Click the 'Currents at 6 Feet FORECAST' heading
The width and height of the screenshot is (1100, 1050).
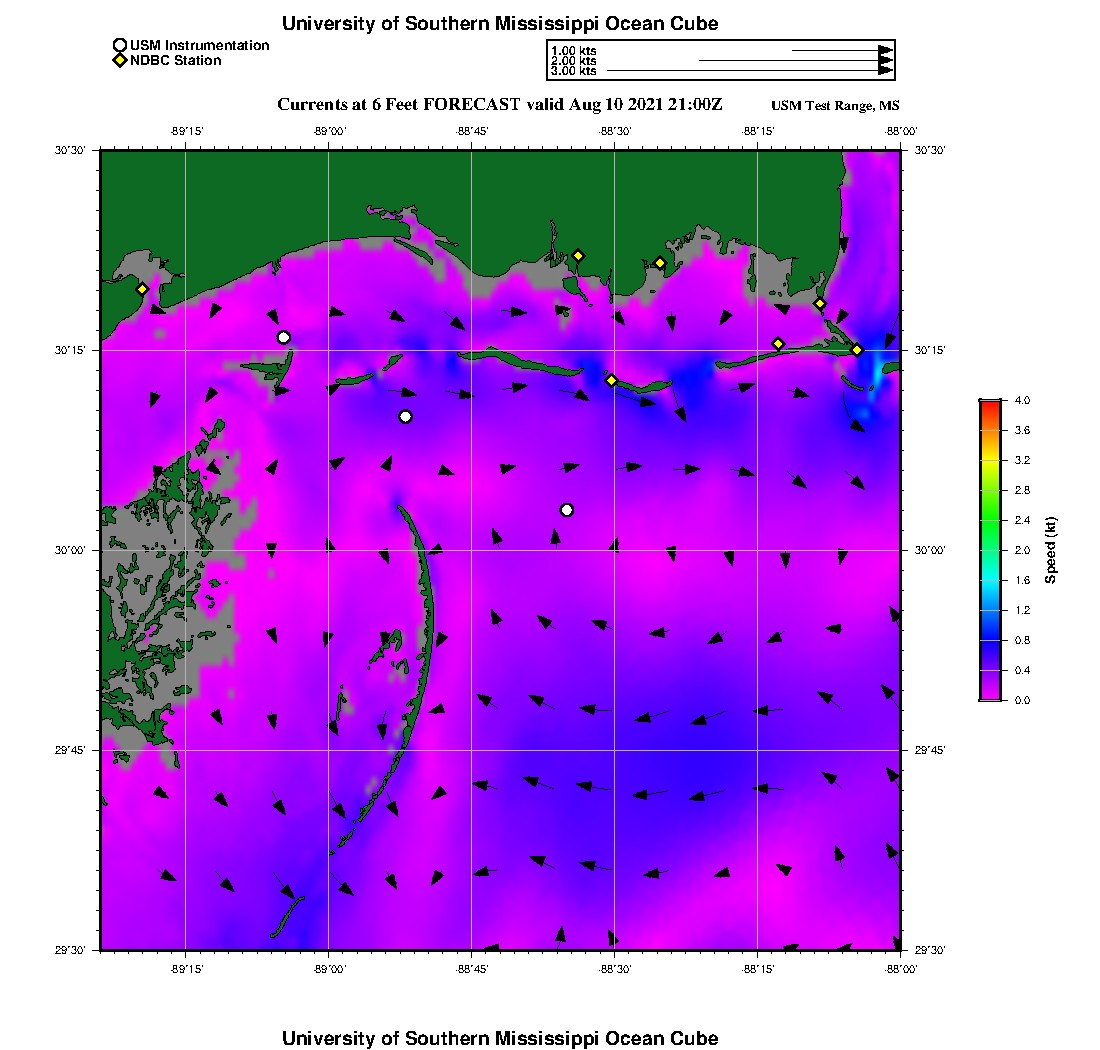pyautogui.click(x=499, y=105)
